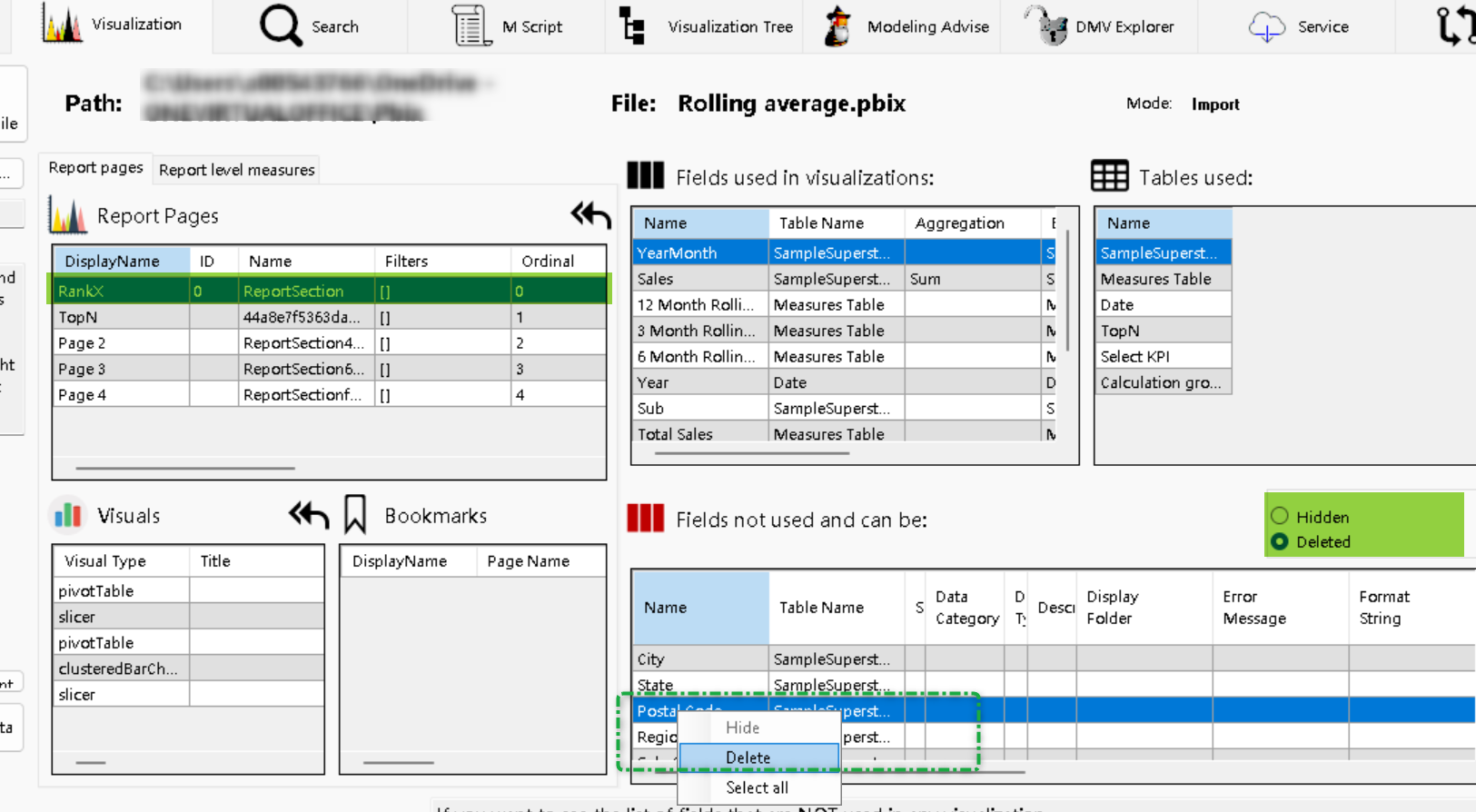Select the Hidden radio option
The height and width of the screenshot is (812, 1476).
[1280, 516]
